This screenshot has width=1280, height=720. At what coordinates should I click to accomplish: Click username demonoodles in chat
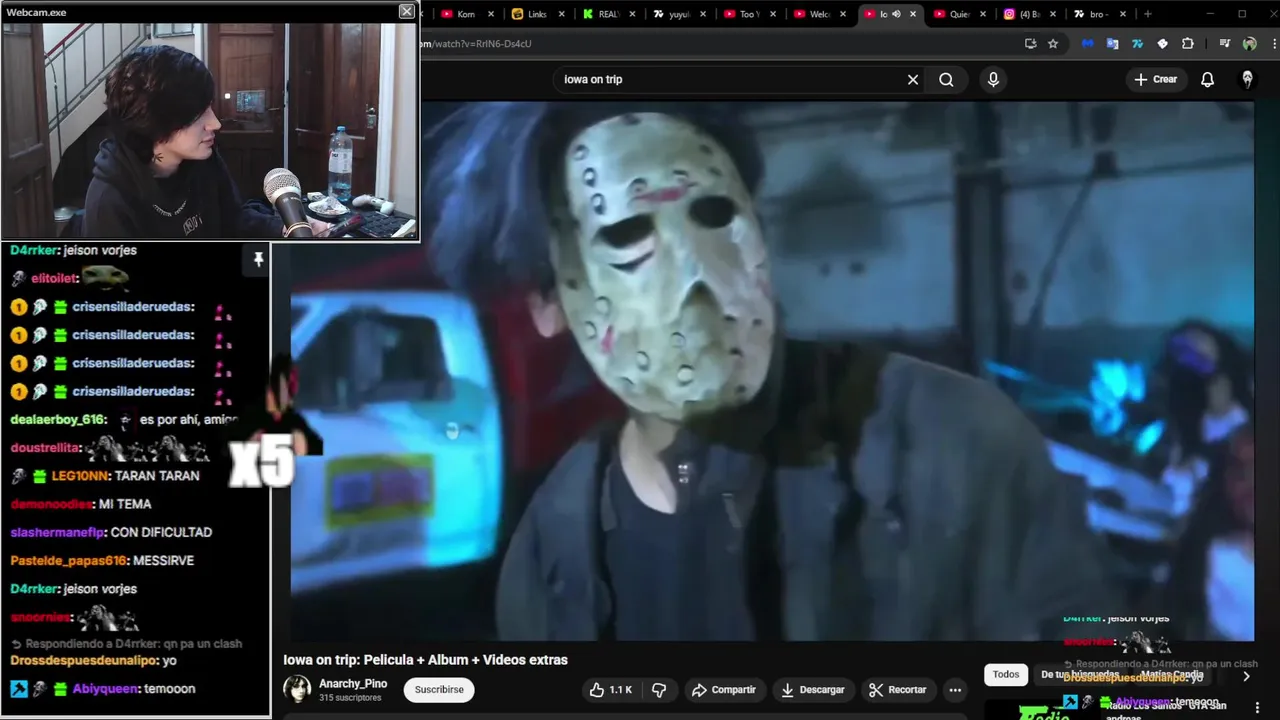coord(51,505)
